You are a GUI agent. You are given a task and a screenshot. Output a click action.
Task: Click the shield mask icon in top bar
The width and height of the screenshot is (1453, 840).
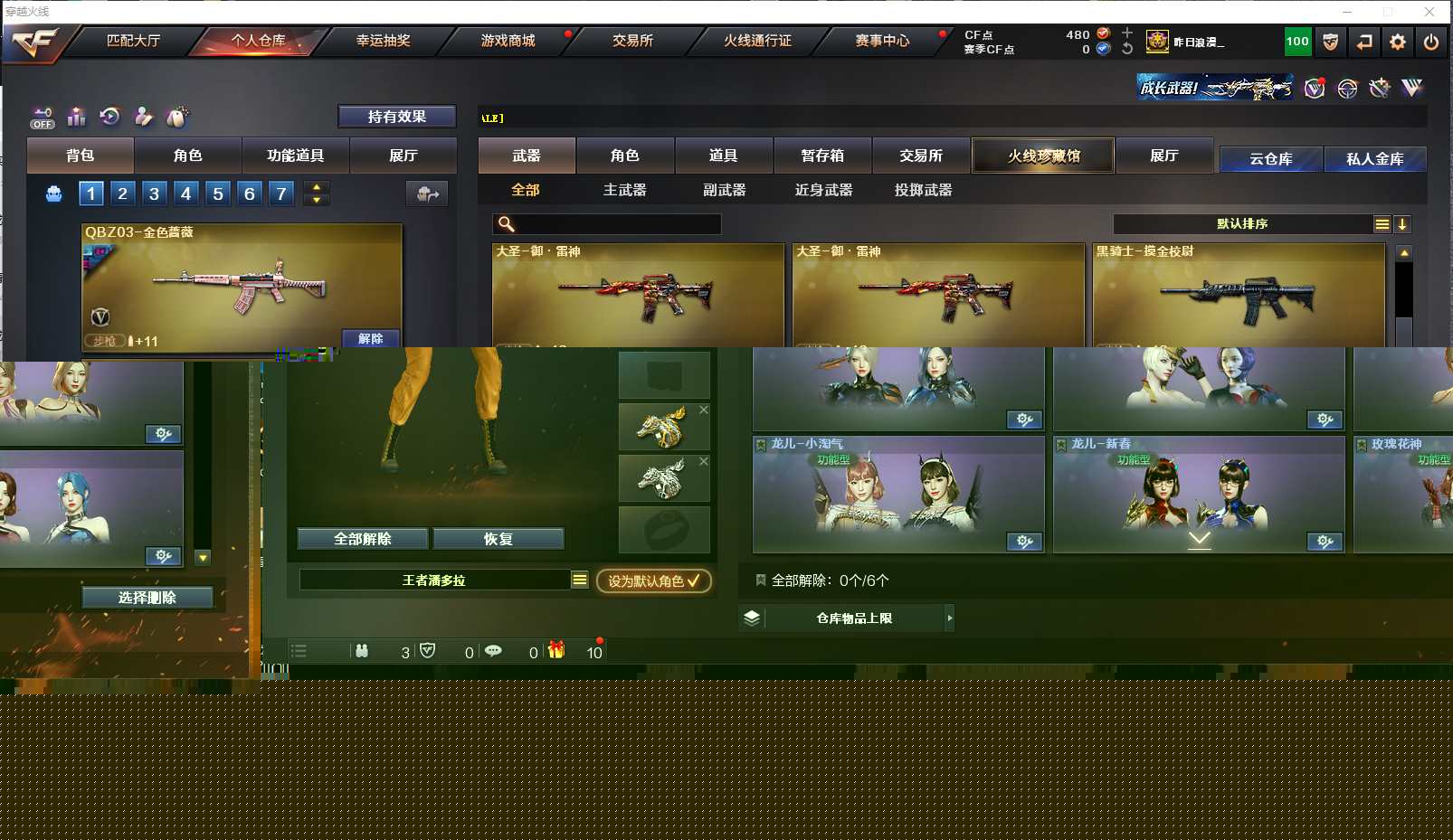(1331, 42)
